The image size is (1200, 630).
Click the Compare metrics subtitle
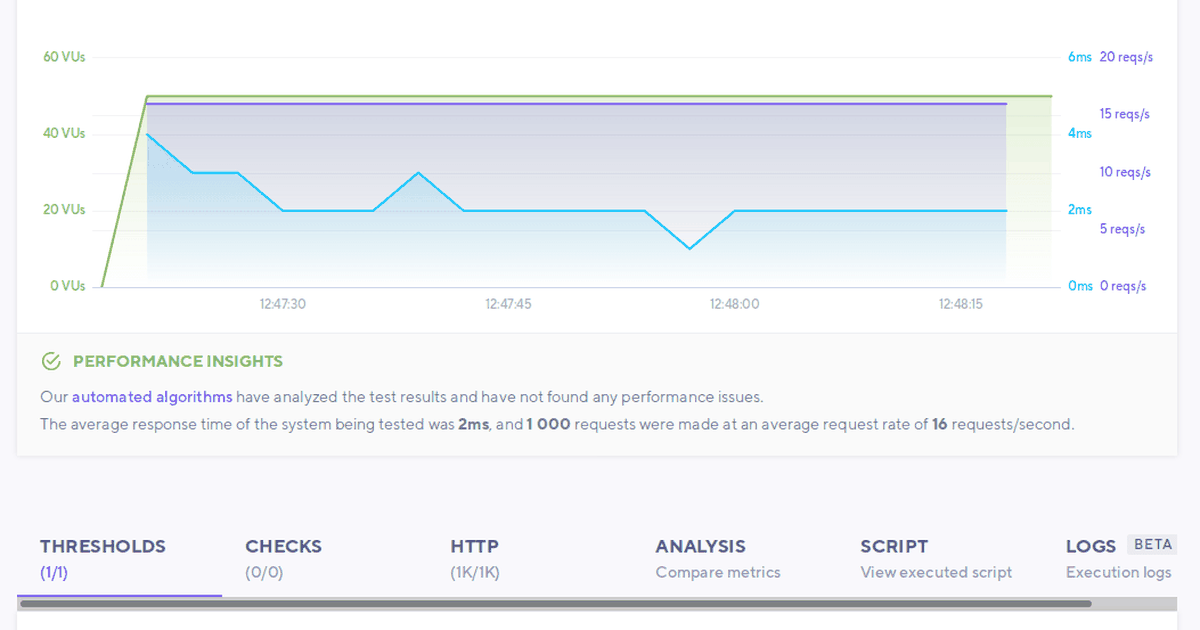[718, 573]
